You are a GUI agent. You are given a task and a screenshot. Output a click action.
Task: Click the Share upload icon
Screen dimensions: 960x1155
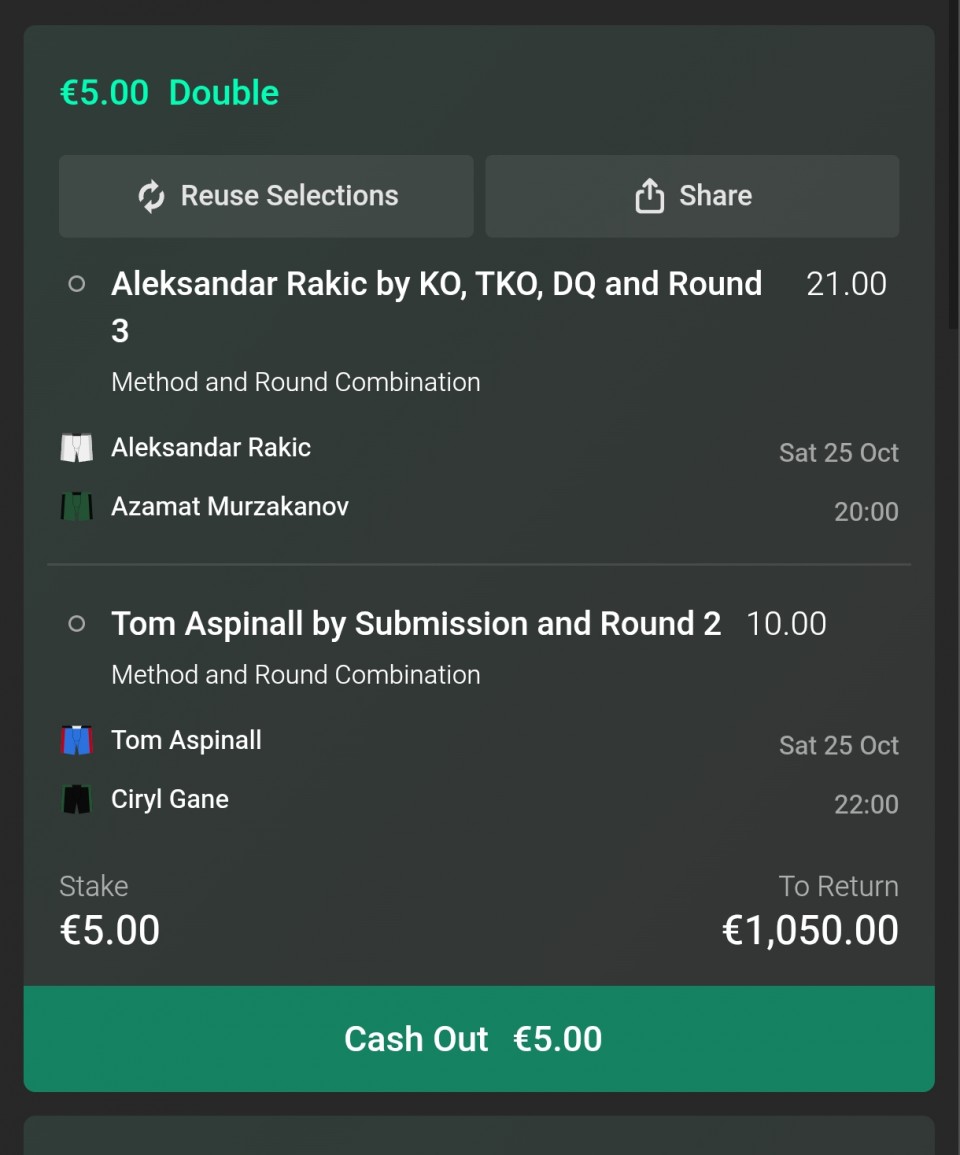[649, 196]
